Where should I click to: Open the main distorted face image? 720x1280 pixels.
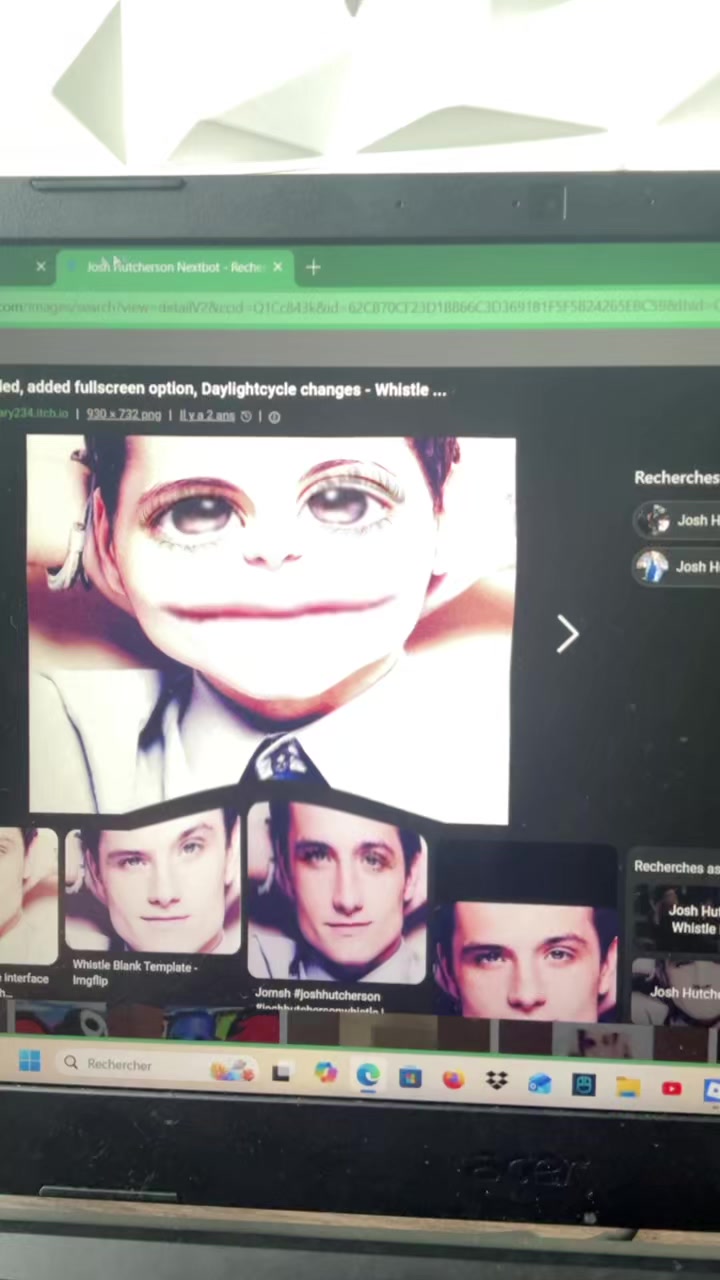(x=270, y=628)
